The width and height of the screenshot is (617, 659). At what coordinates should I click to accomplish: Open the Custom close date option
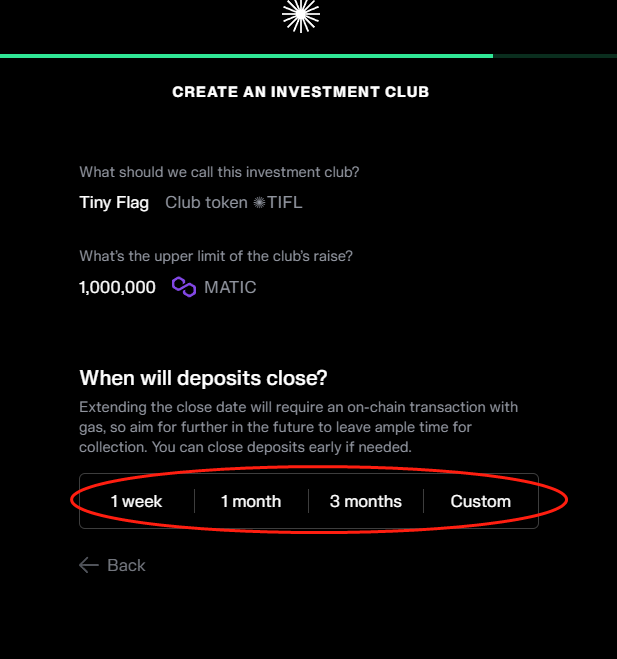[481, 501]
